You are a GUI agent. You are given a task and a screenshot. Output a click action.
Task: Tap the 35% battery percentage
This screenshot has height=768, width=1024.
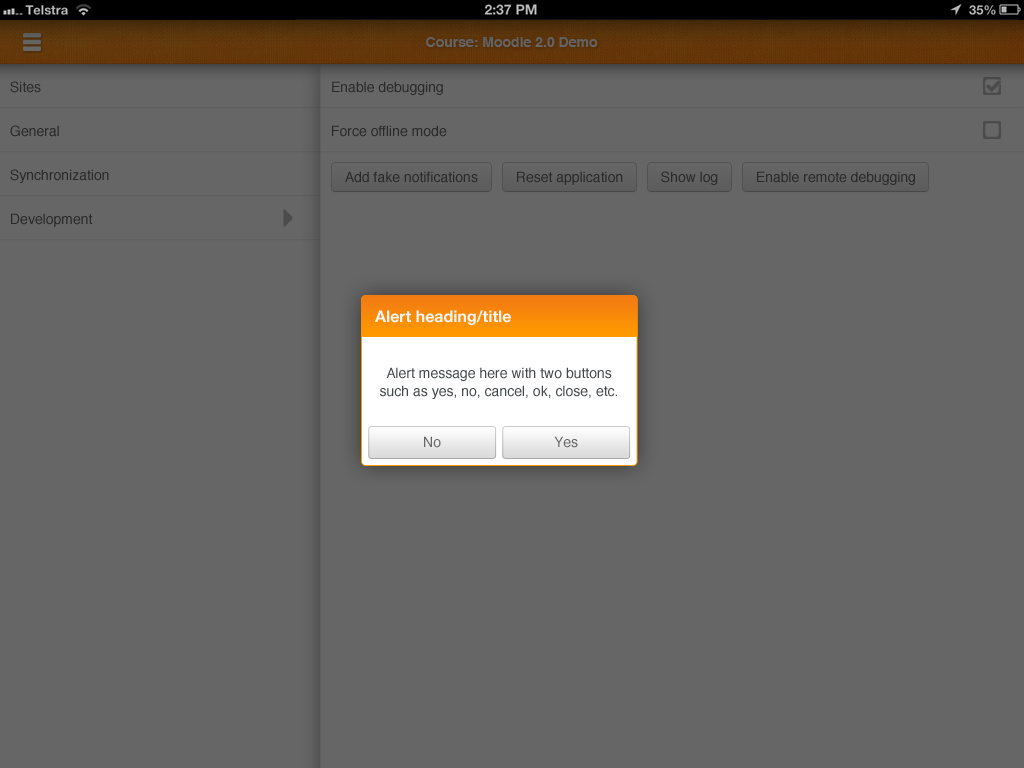(x=982, y=10)
